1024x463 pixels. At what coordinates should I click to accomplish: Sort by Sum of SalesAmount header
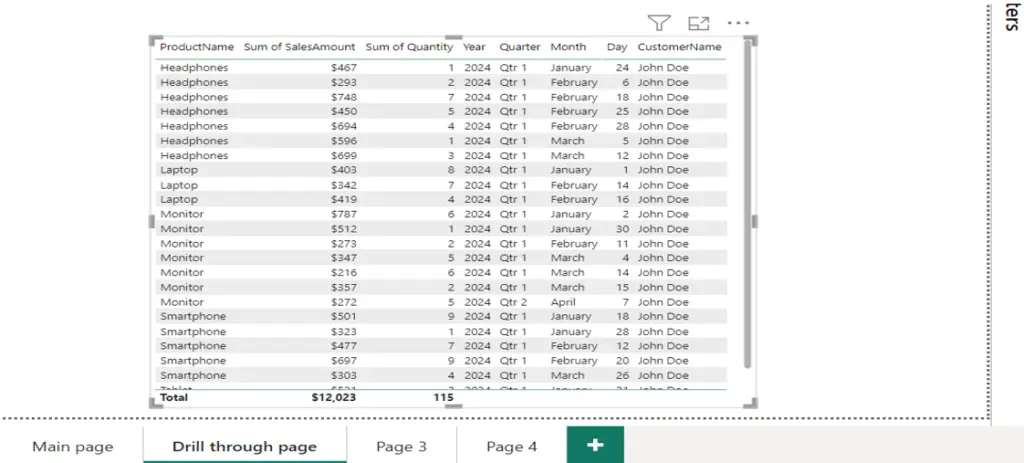[300, 47]
